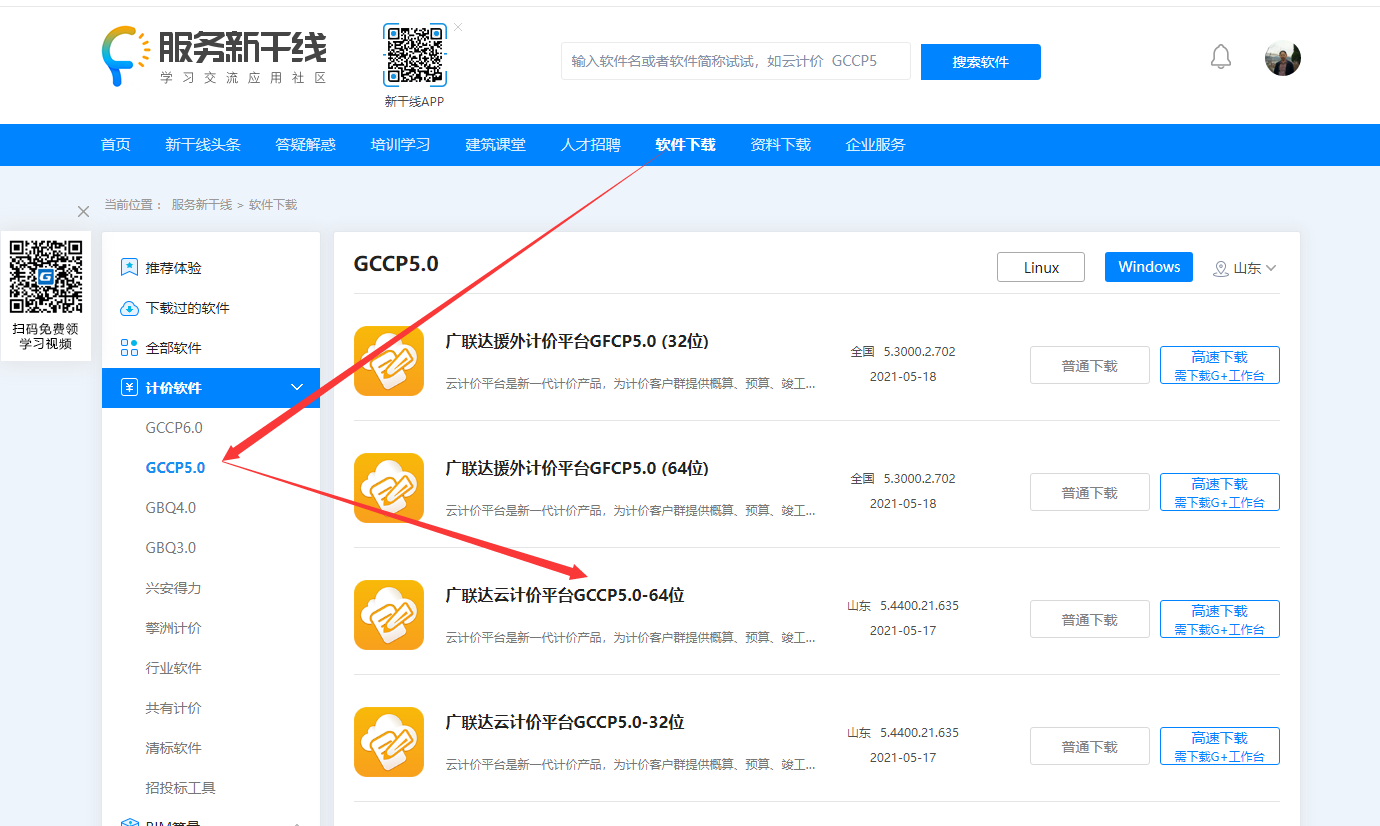
Task: Click the 软件下载 breadcrumb link
Action: [x=273, y=205]
